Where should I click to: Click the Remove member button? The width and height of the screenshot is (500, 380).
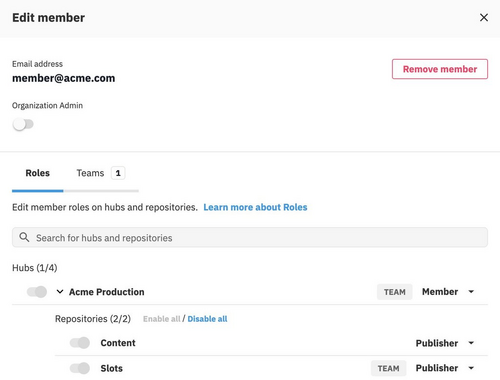tap(440, 69)
